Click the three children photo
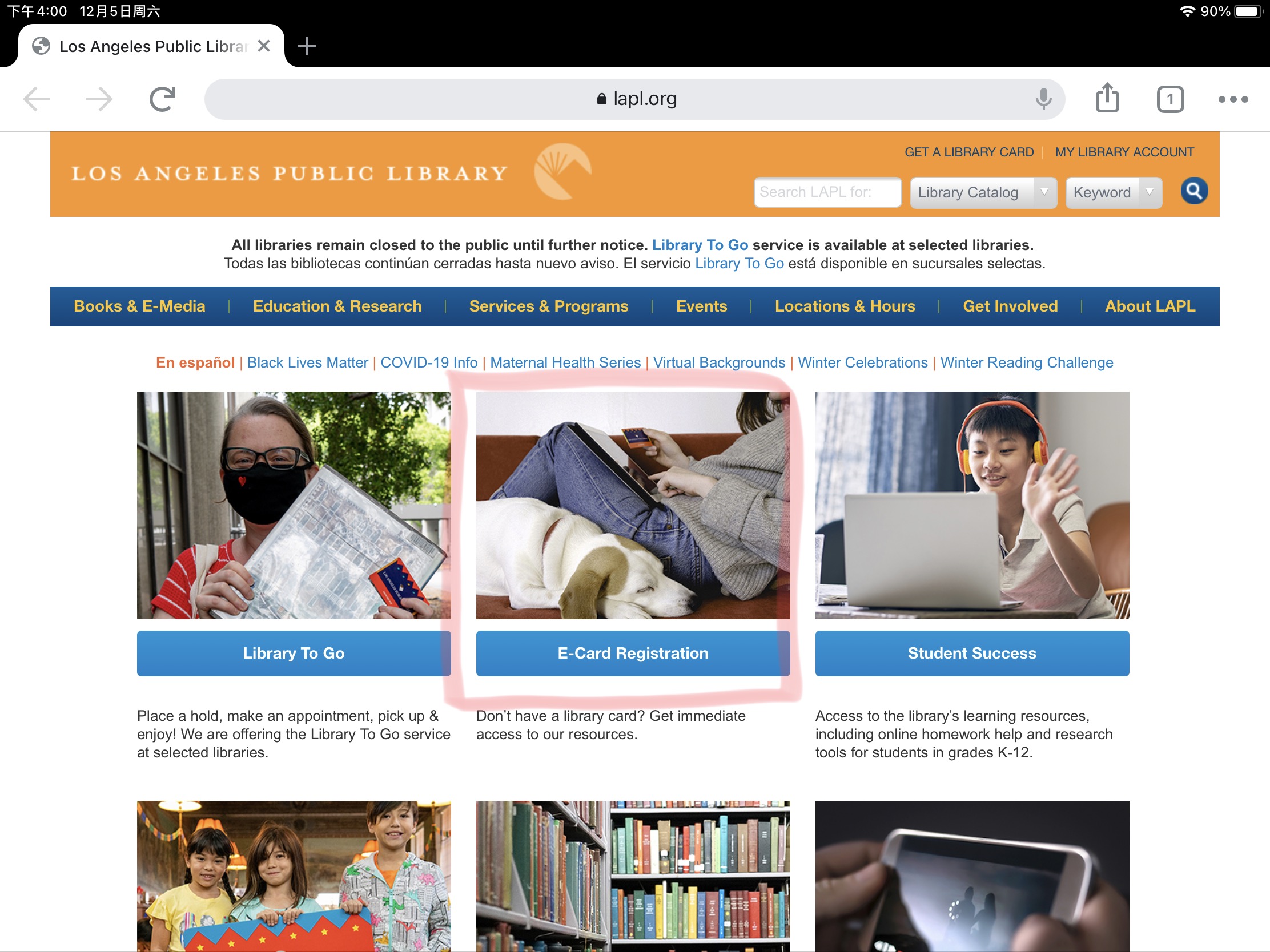Viewport: 1270px width, 952px height. tap(294, 876)
